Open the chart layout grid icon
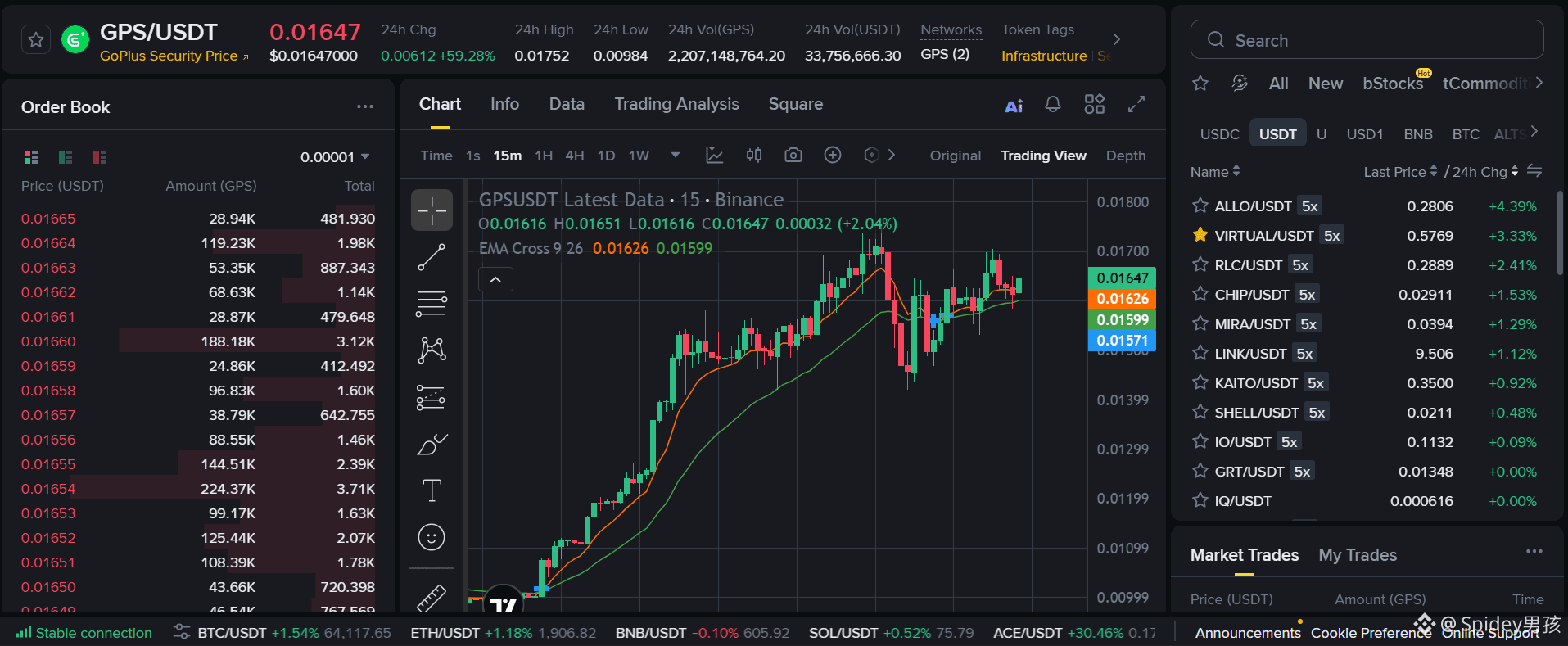The width and height of the screenshot is (1568, 646). pos(1095,104)
